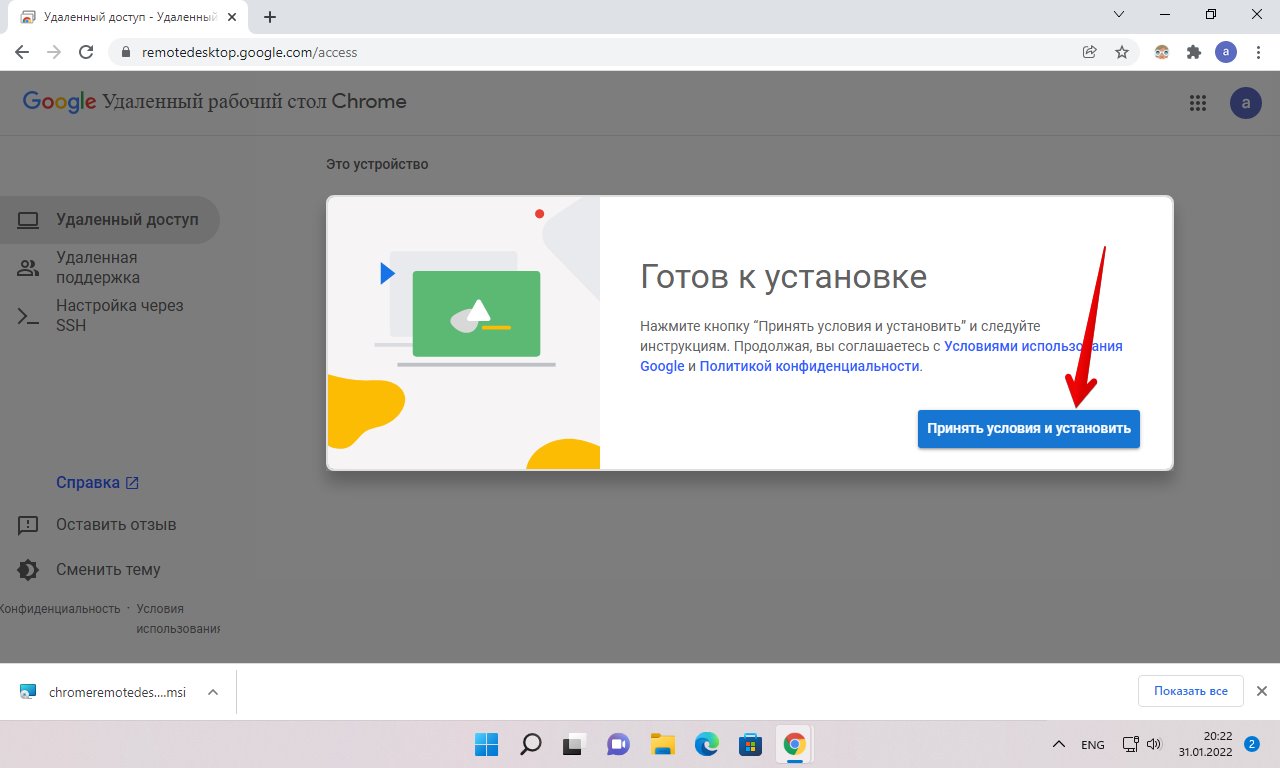Click the monkey face extension icon
This screenshot has height=768, width=1280.
(x=1162, y=52)
